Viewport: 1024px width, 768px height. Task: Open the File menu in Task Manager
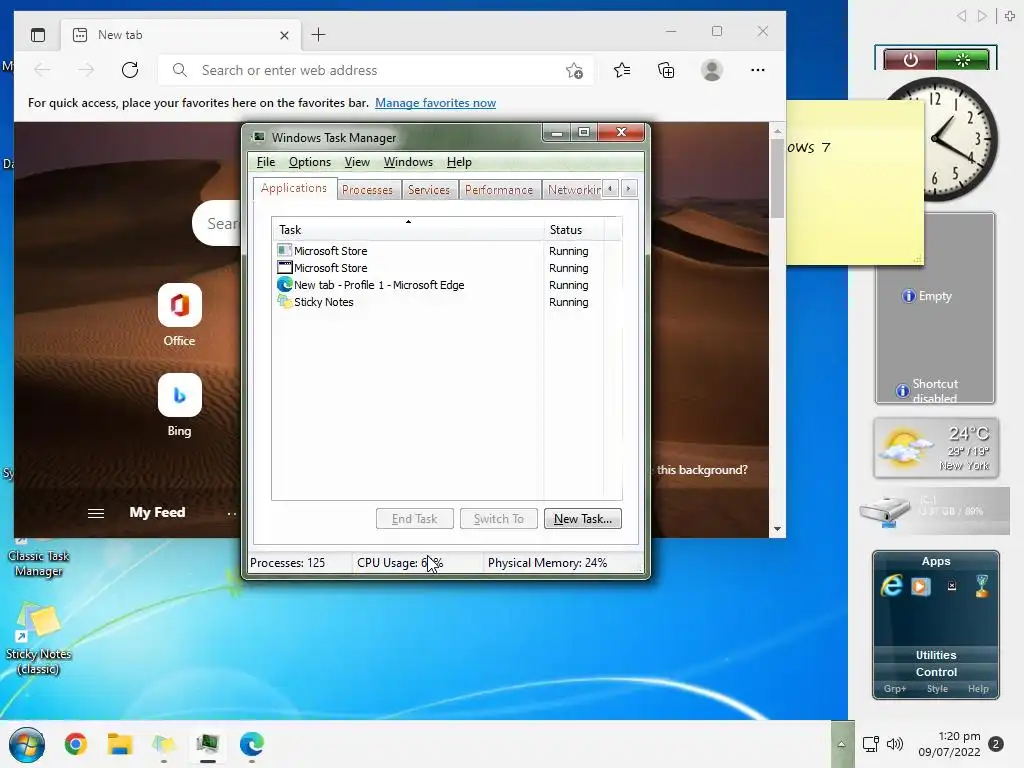pyautogui.click(x=266, y=162)
